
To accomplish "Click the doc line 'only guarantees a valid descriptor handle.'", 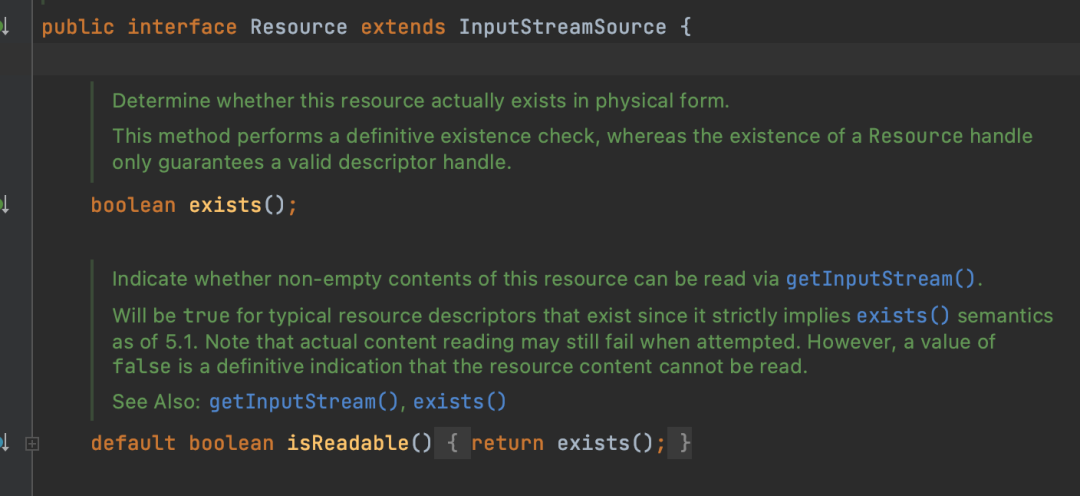I will pyautogui.click(x=312, y=163).
